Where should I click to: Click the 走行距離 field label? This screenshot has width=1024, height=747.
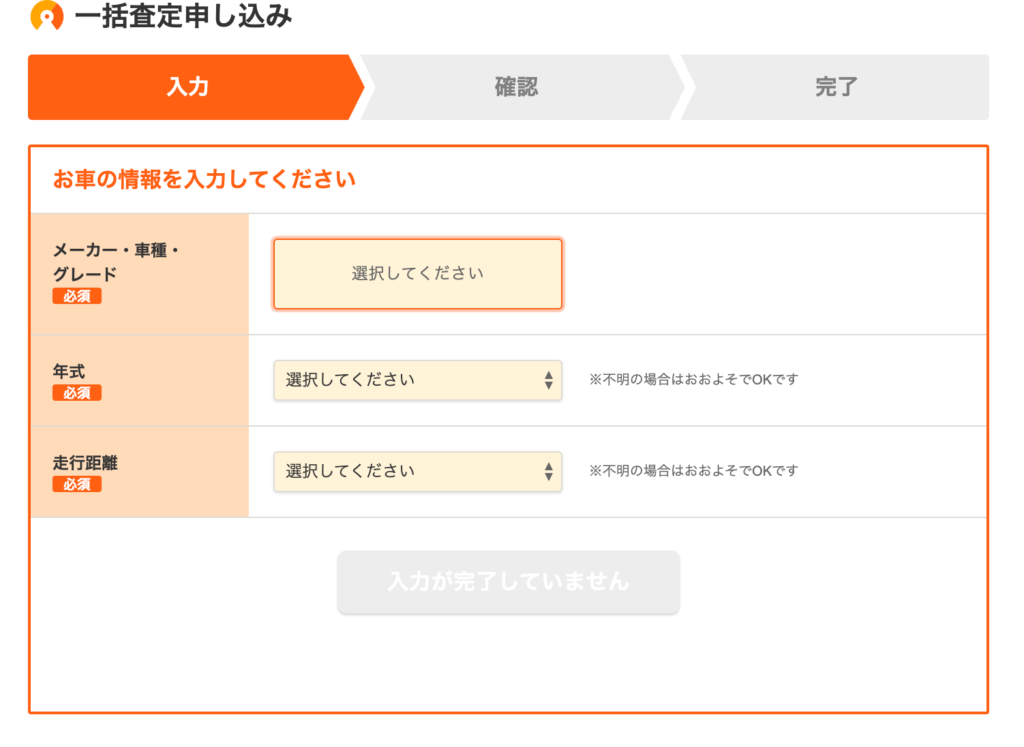(x=85, y=463)
